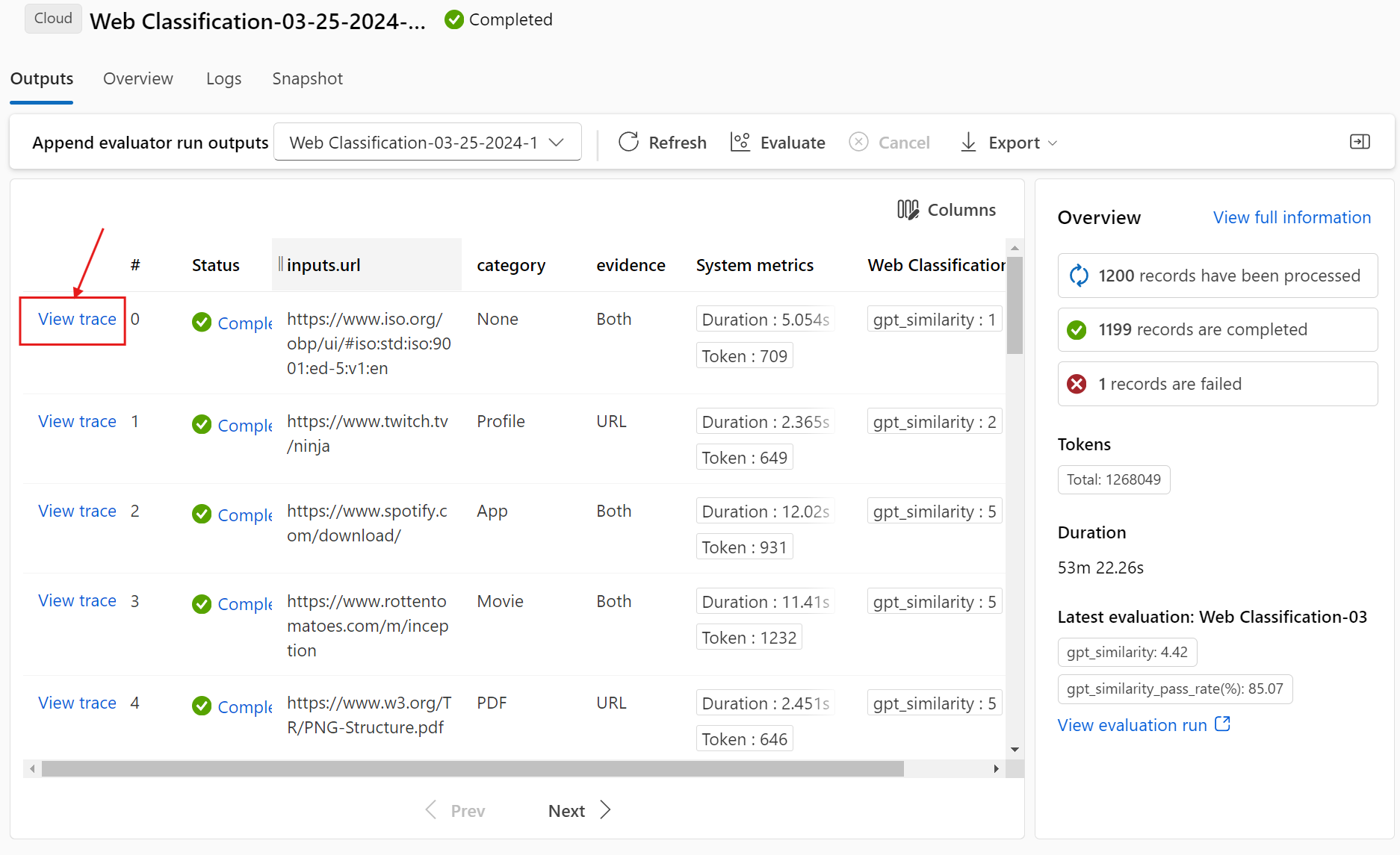Expand the Export dropdown chevron
Screen dimensions: 1400x855
pyautogui.click(x=1053, y=143)
